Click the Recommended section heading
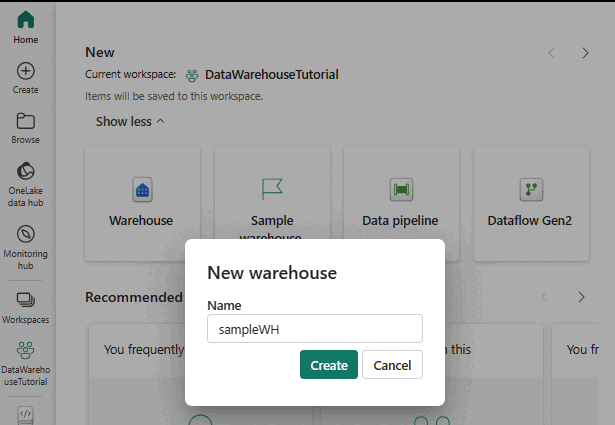Screen dimensions: 615x425 134,297
